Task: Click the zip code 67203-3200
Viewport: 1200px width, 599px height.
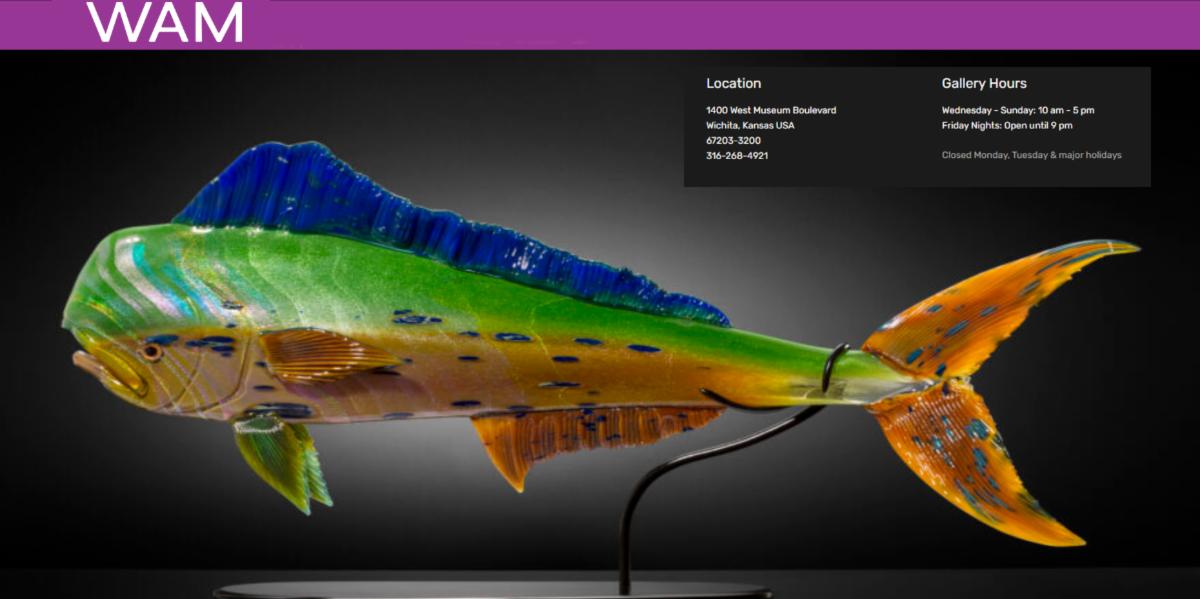Action: (733, 140)
